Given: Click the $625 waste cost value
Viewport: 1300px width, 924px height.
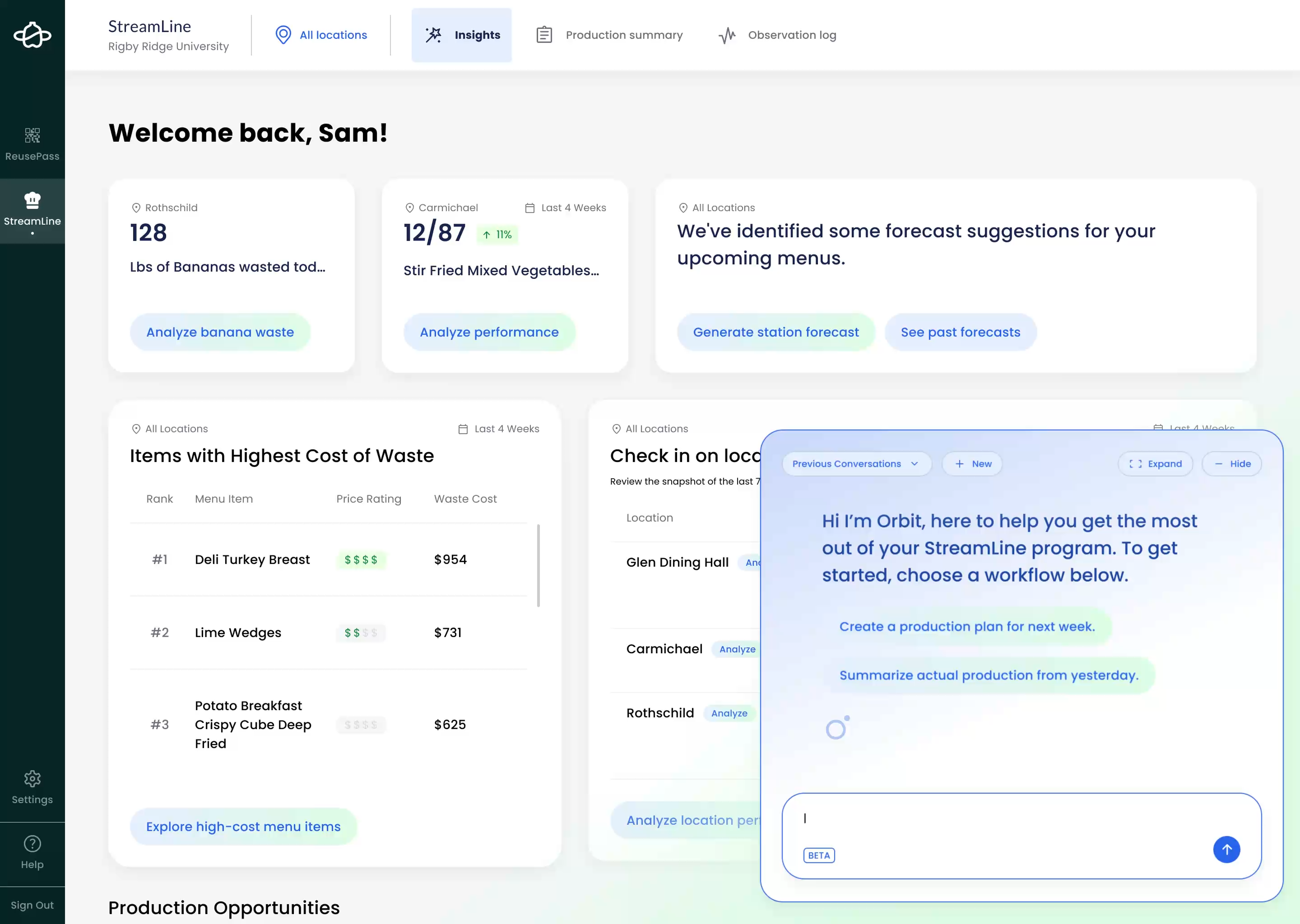Looking at the screenshot, I should coord(450,724).
